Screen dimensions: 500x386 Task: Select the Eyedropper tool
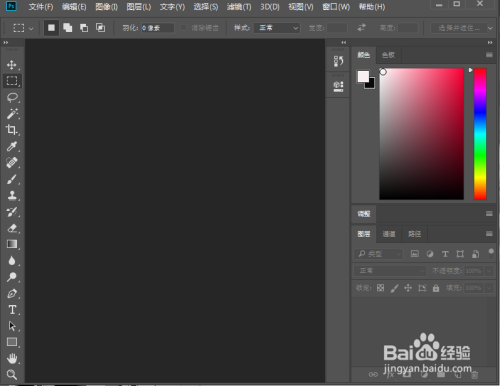tap(12, 146)
